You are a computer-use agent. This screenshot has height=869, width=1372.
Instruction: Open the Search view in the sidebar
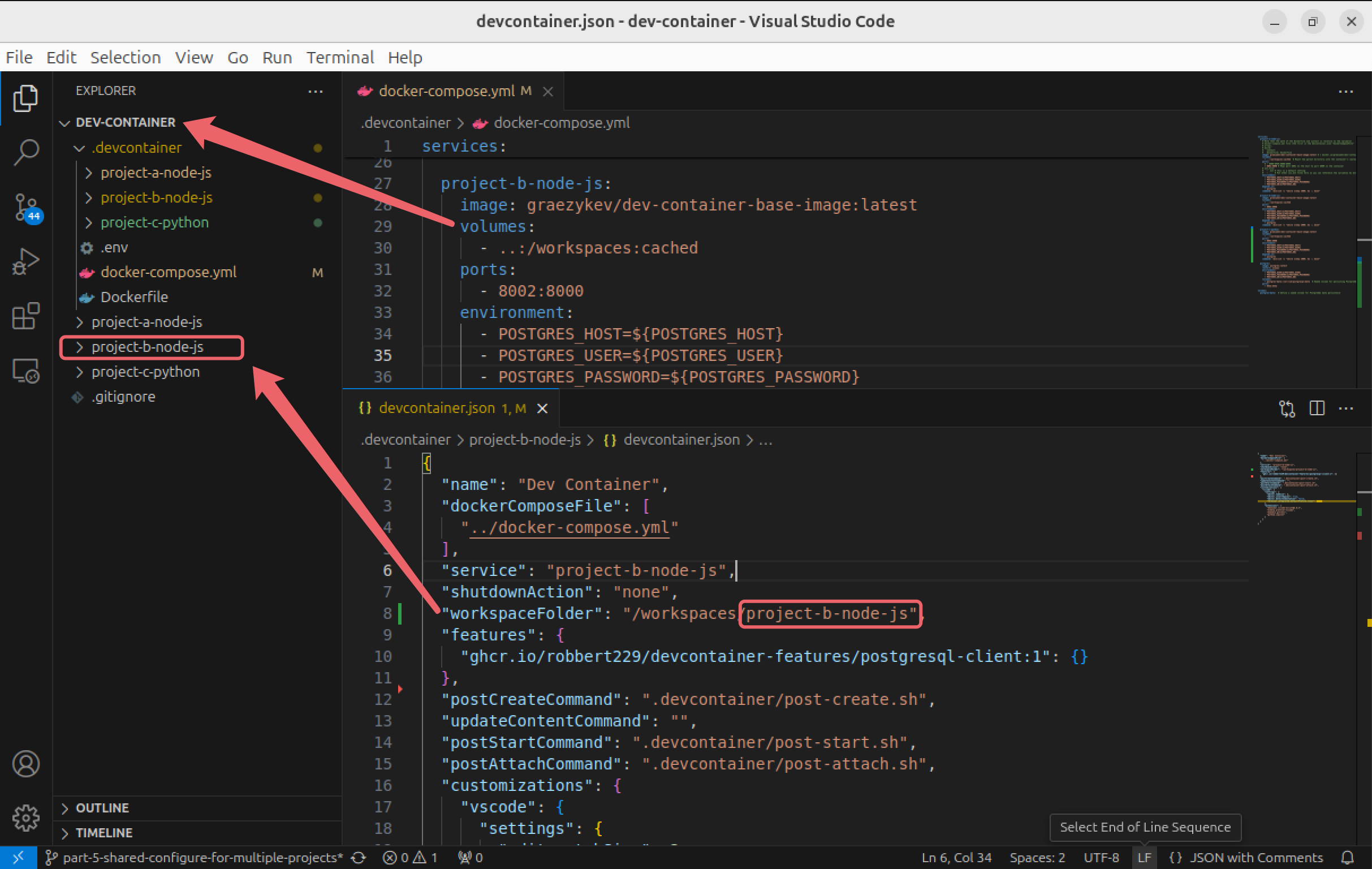[25, 152]
